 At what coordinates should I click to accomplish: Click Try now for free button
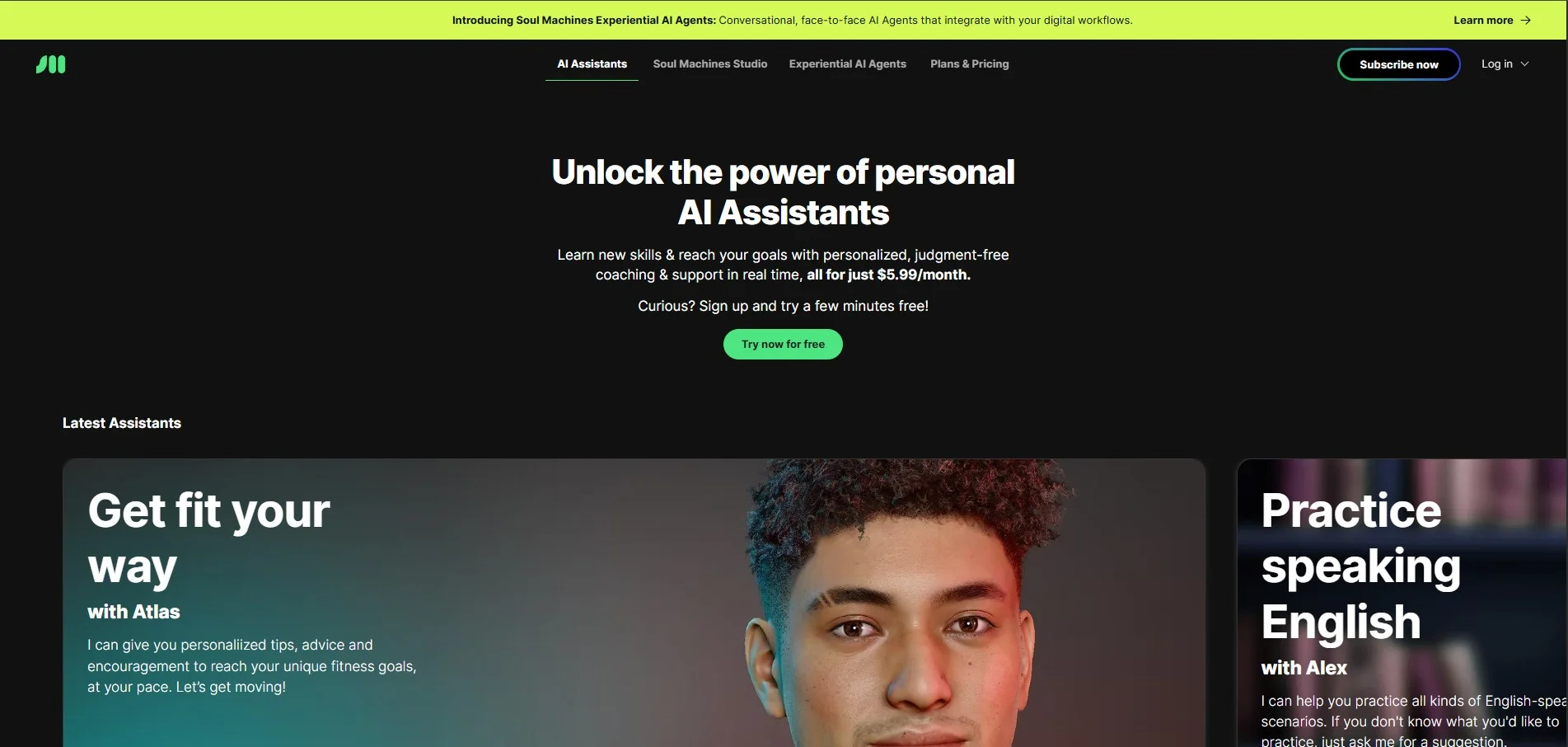coord(783,344)
